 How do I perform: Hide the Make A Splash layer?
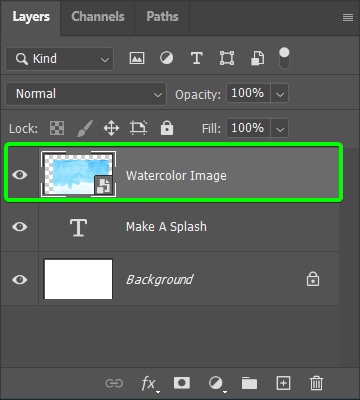[x=20, y=227]
